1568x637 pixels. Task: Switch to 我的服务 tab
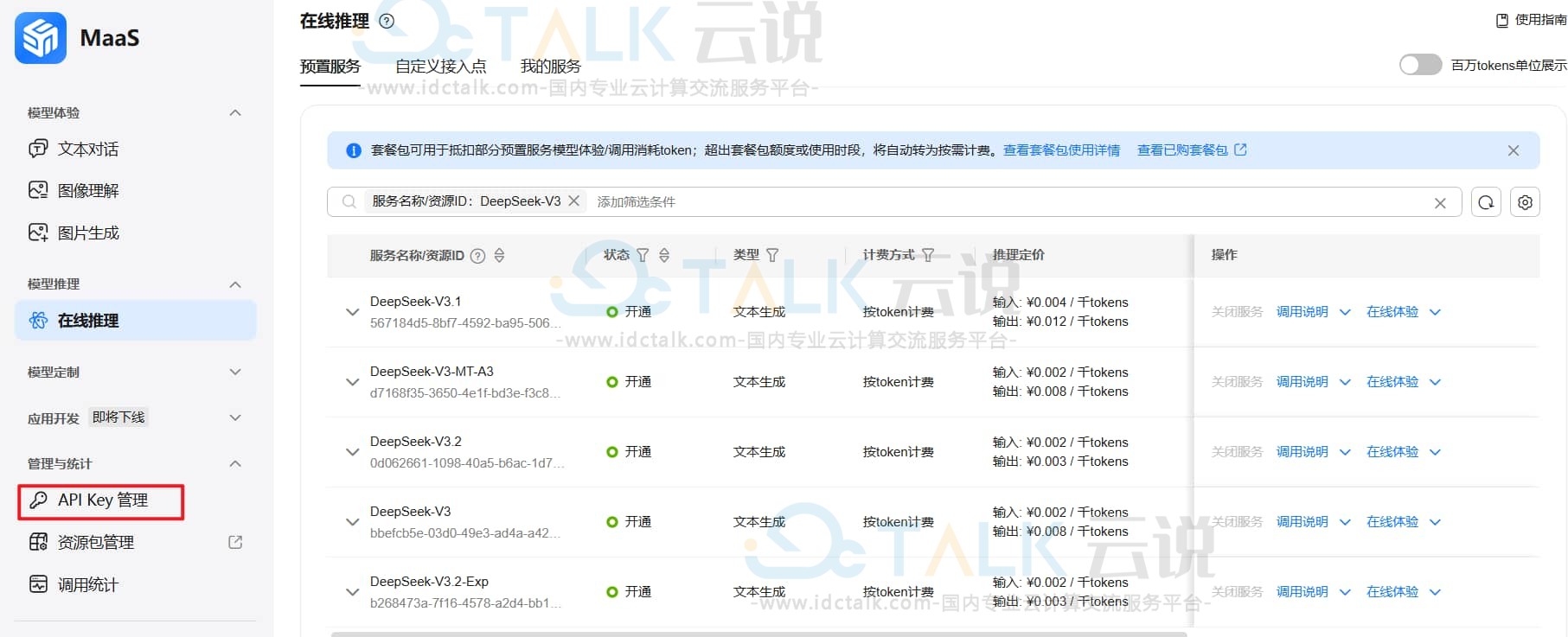(550, 67)
